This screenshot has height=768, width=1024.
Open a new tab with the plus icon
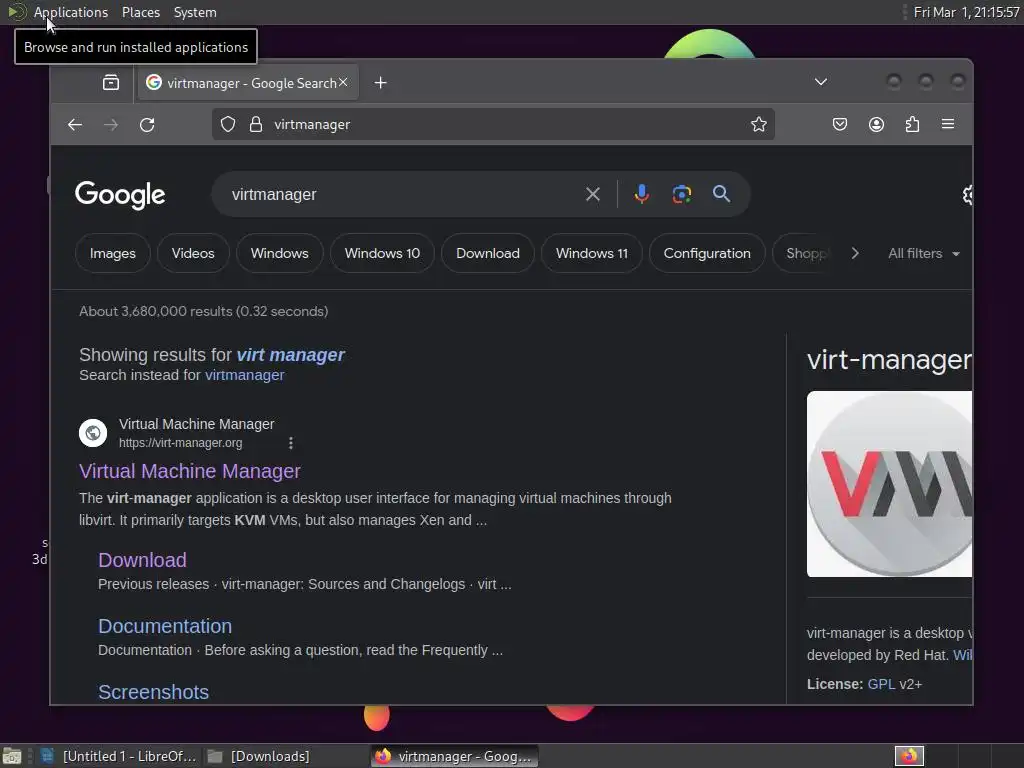[381, 83]
